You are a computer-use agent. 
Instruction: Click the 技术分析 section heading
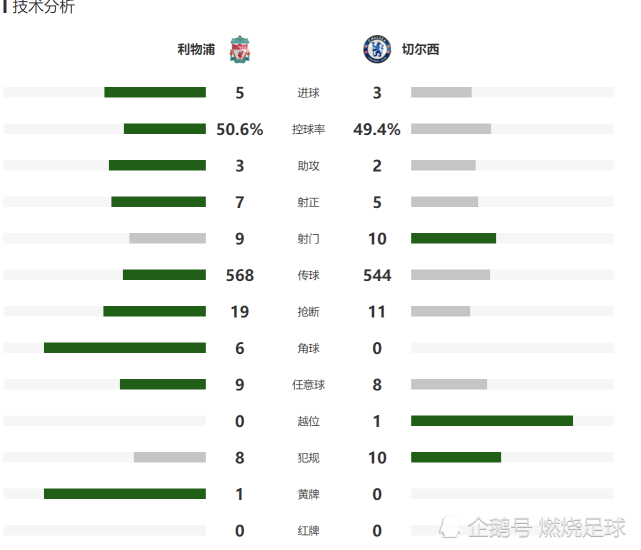43,8
